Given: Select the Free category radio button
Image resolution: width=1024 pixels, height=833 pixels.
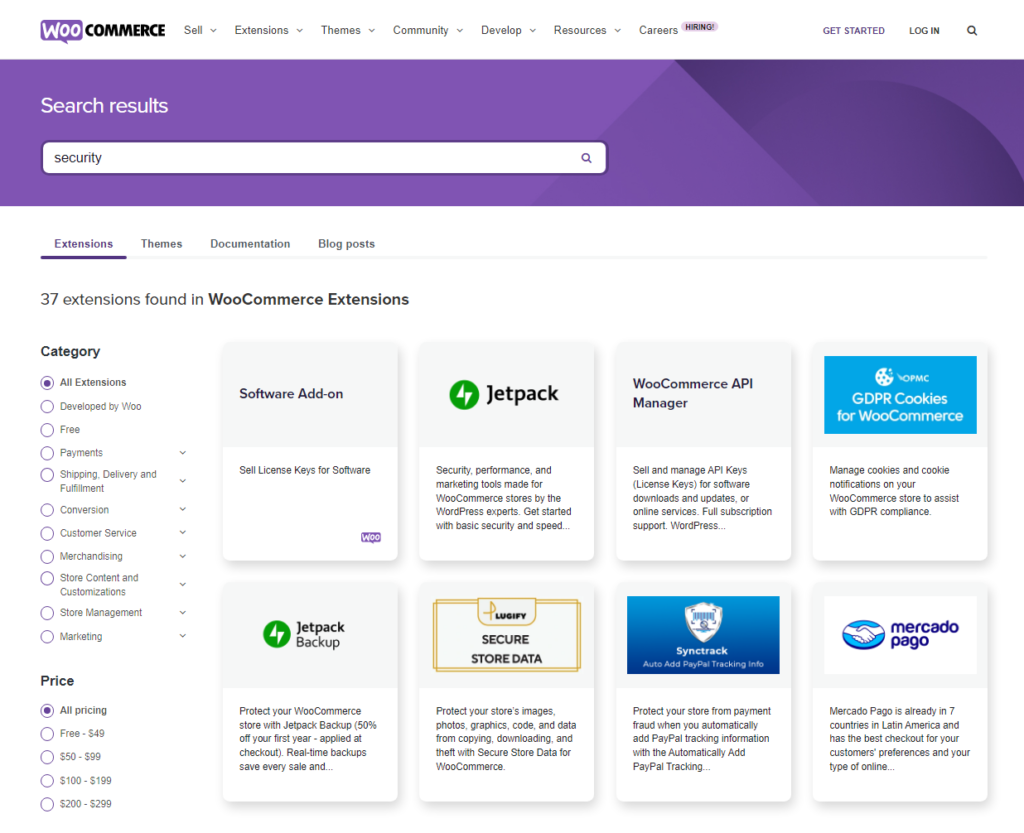Looking at the screenshot, I should 47,430.
